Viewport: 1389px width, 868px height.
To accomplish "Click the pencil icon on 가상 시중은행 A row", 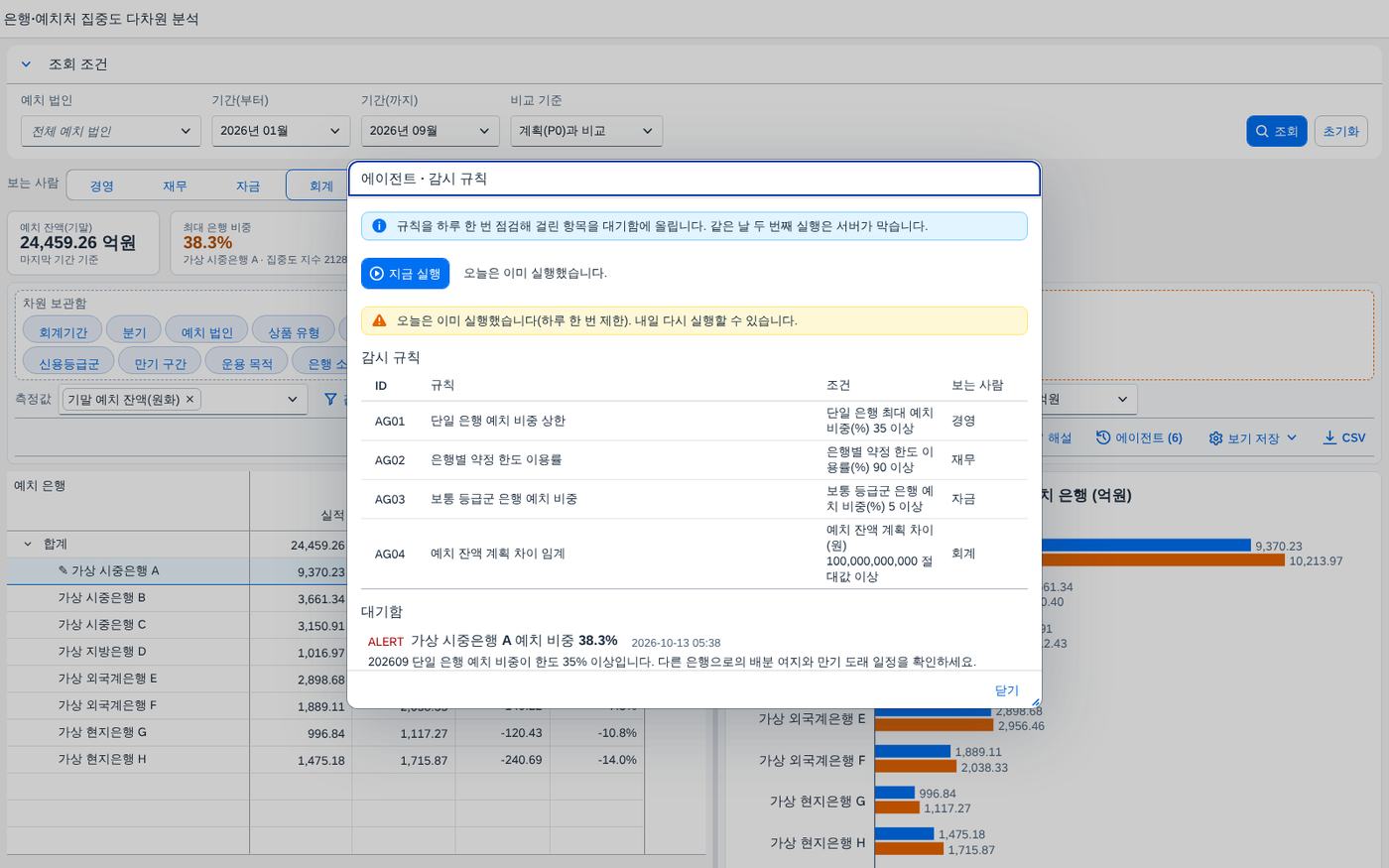I will tap(63, 570).
